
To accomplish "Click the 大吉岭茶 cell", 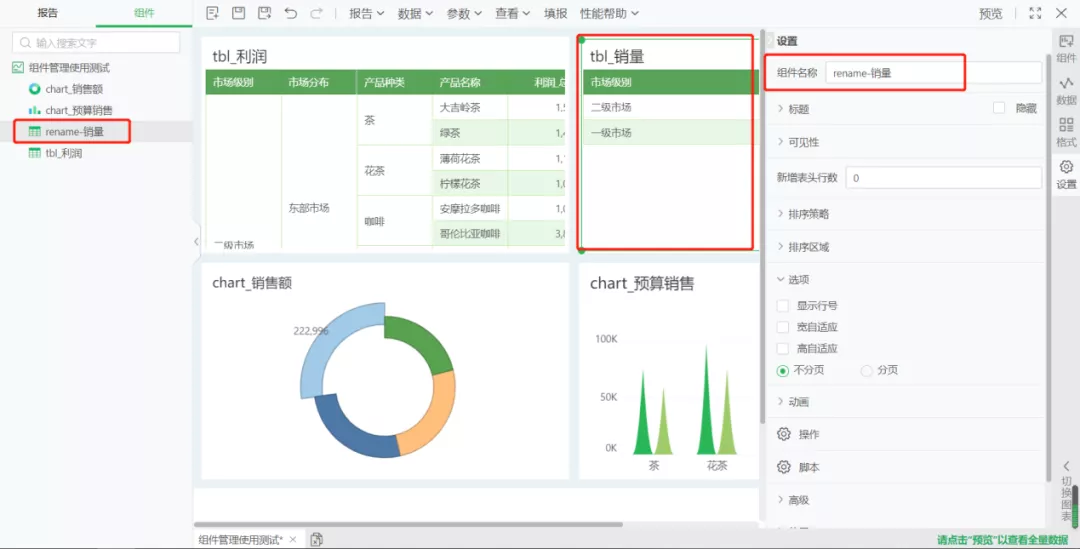I will 460,107.
